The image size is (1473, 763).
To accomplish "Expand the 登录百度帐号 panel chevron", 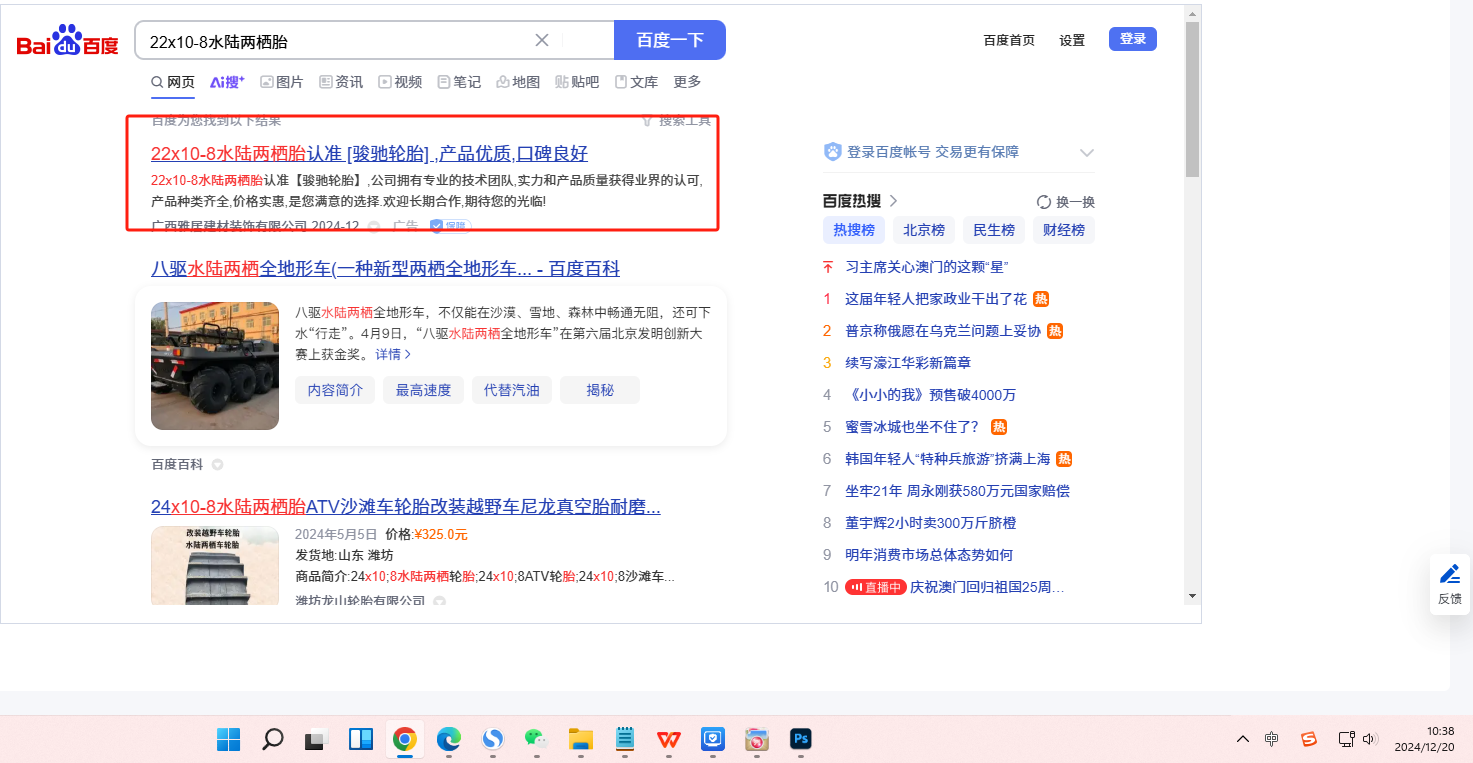I will (x=1087, y=153).
